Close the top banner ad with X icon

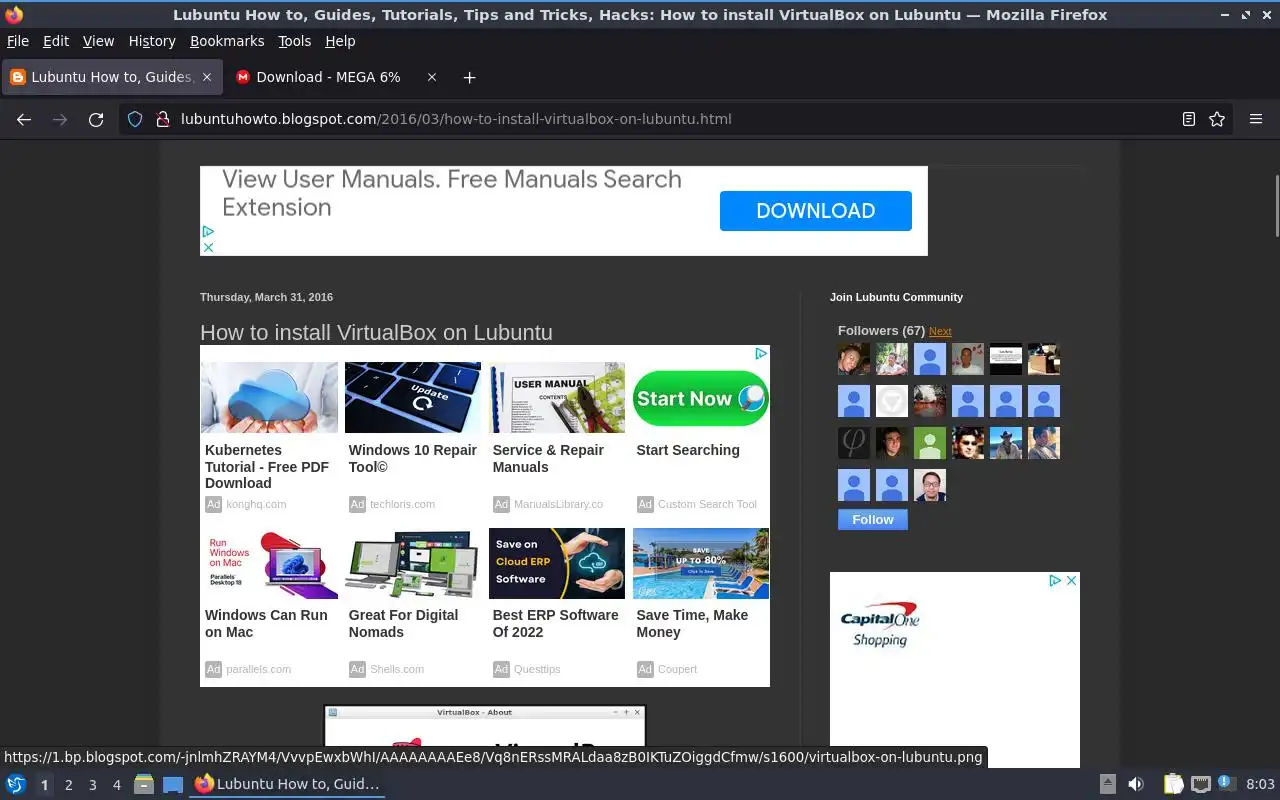coord(208,247)
